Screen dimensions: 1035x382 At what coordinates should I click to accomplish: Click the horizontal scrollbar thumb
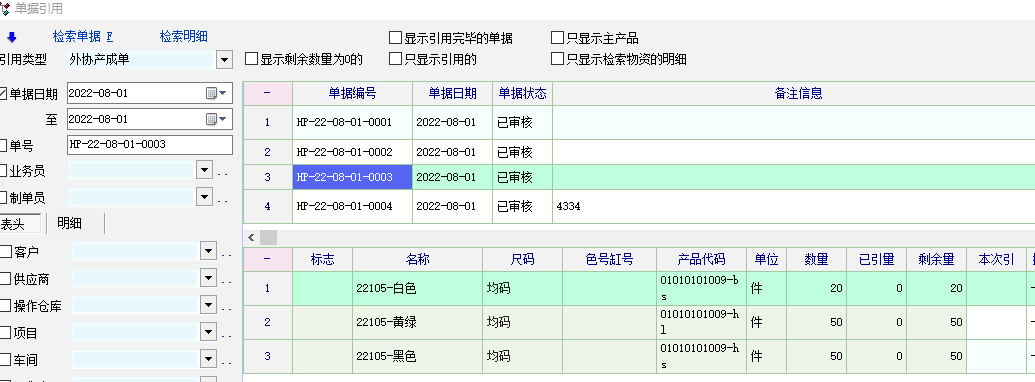(269, 238)
